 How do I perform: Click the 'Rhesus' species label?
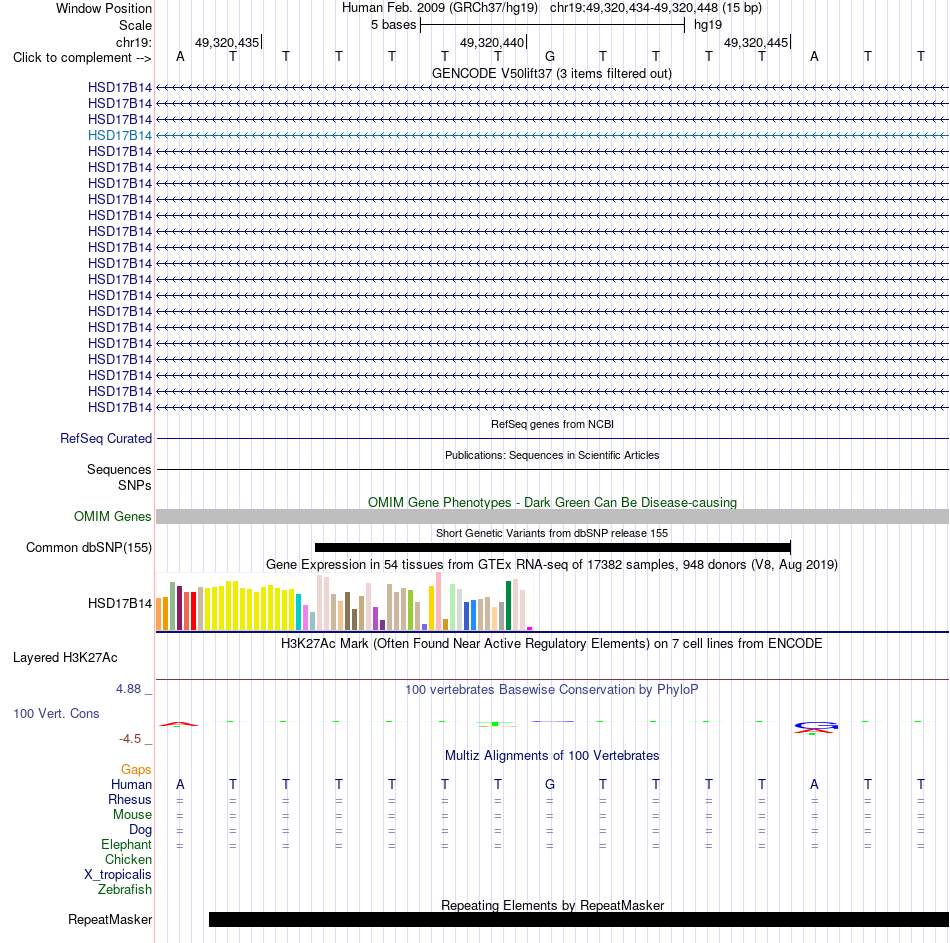tap(130, 799)
